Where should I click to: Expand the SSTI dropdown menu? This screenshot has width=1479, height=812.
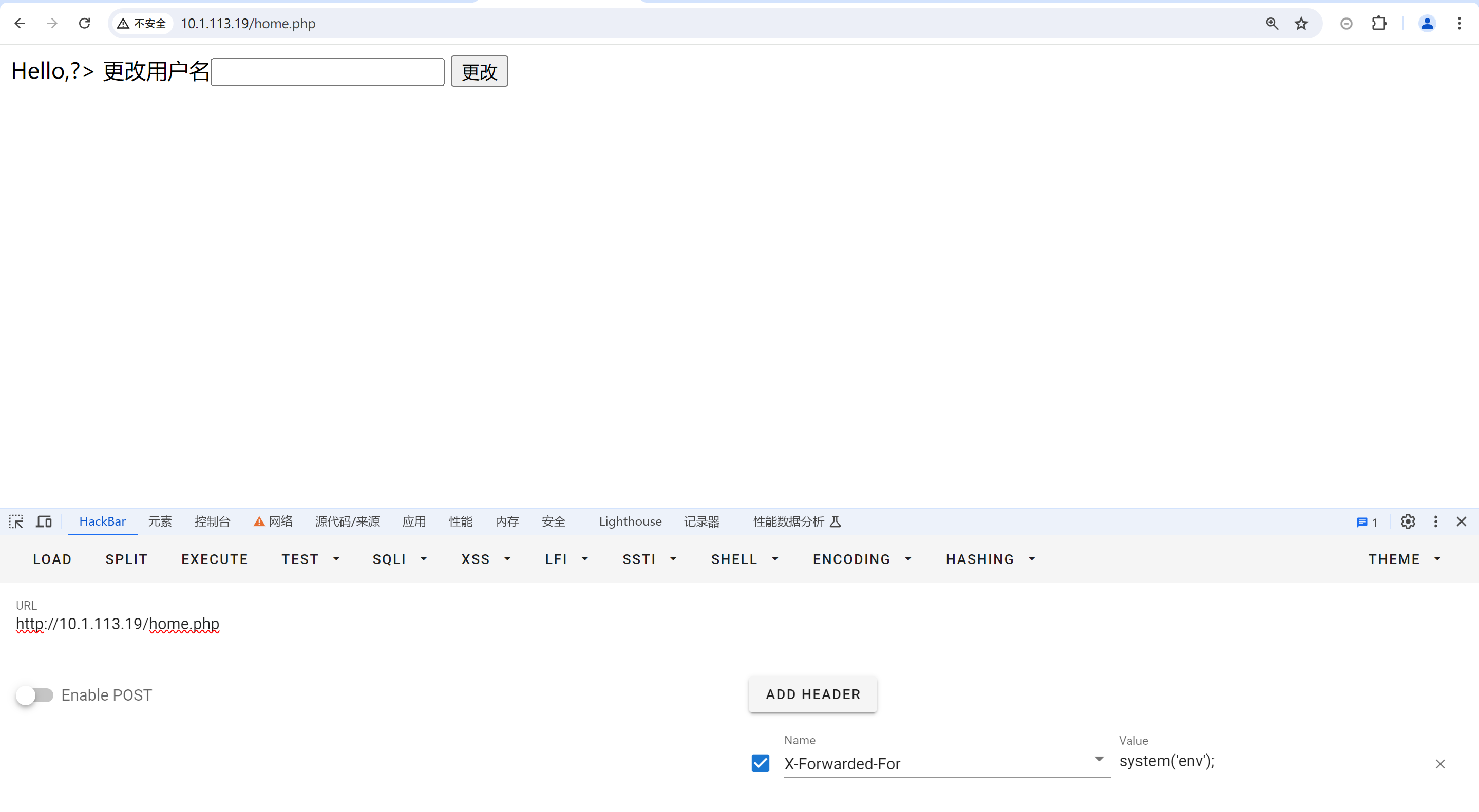[x=650, y=559]
